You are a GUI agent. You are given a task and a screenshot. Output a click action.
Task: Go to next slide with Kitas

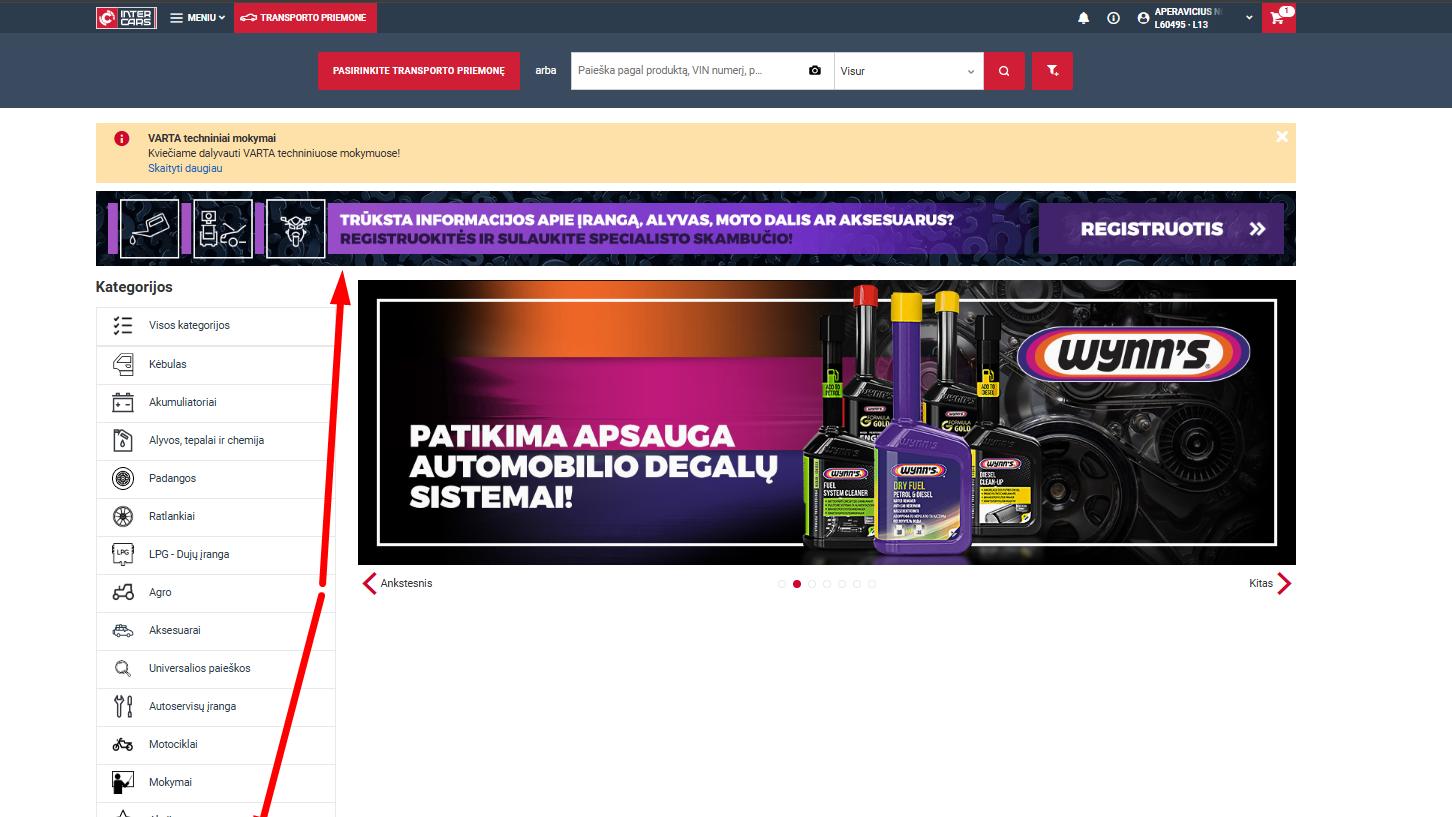tap(1270, 583)
